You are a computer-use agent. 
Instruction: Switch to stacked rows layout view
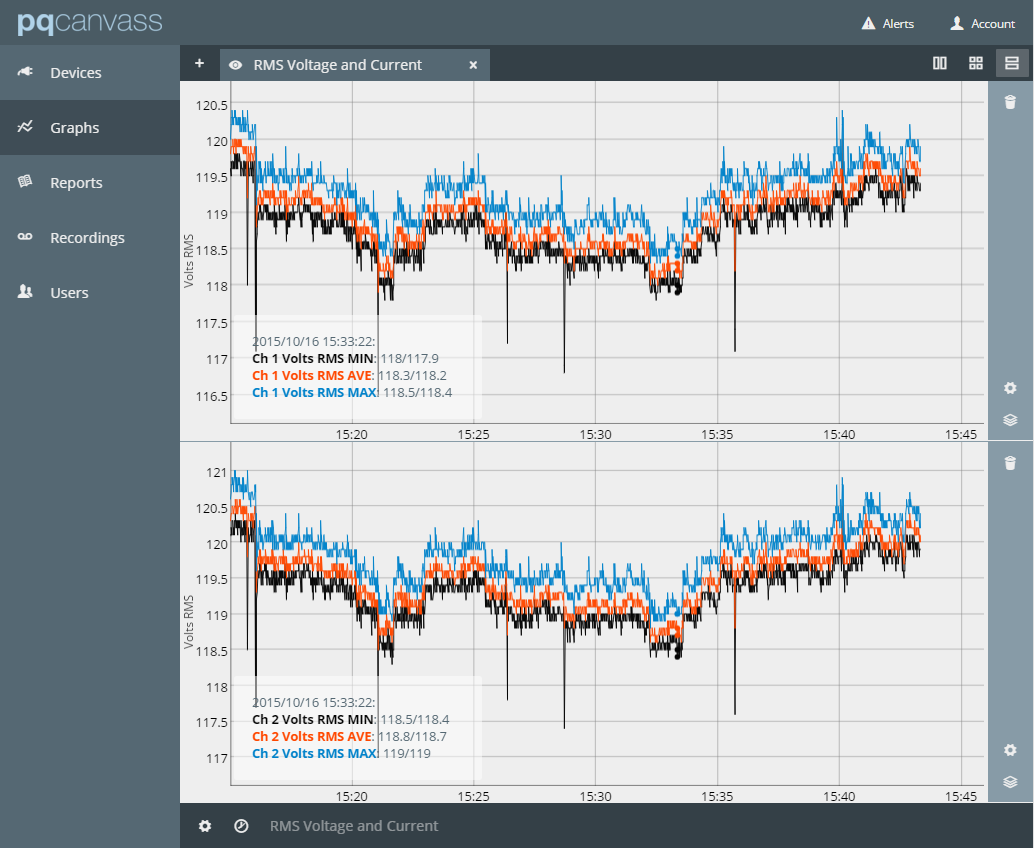[x=1011, y=64]
